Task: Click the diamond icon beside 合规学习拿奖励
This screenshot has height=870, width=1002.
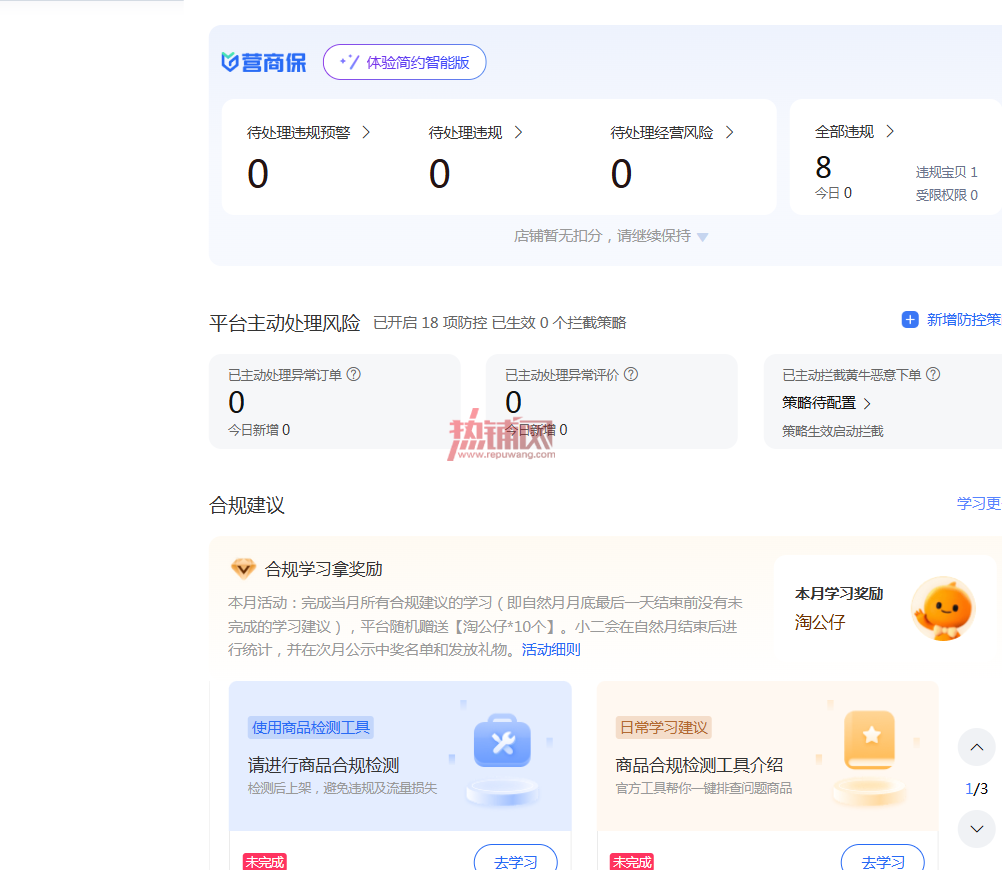Action: click(x=243, y=568)
